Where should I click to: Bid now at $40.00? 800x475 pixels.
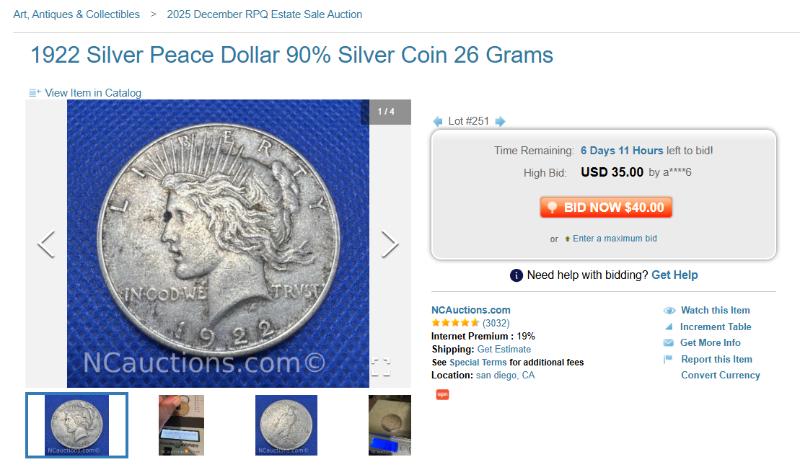606,208
